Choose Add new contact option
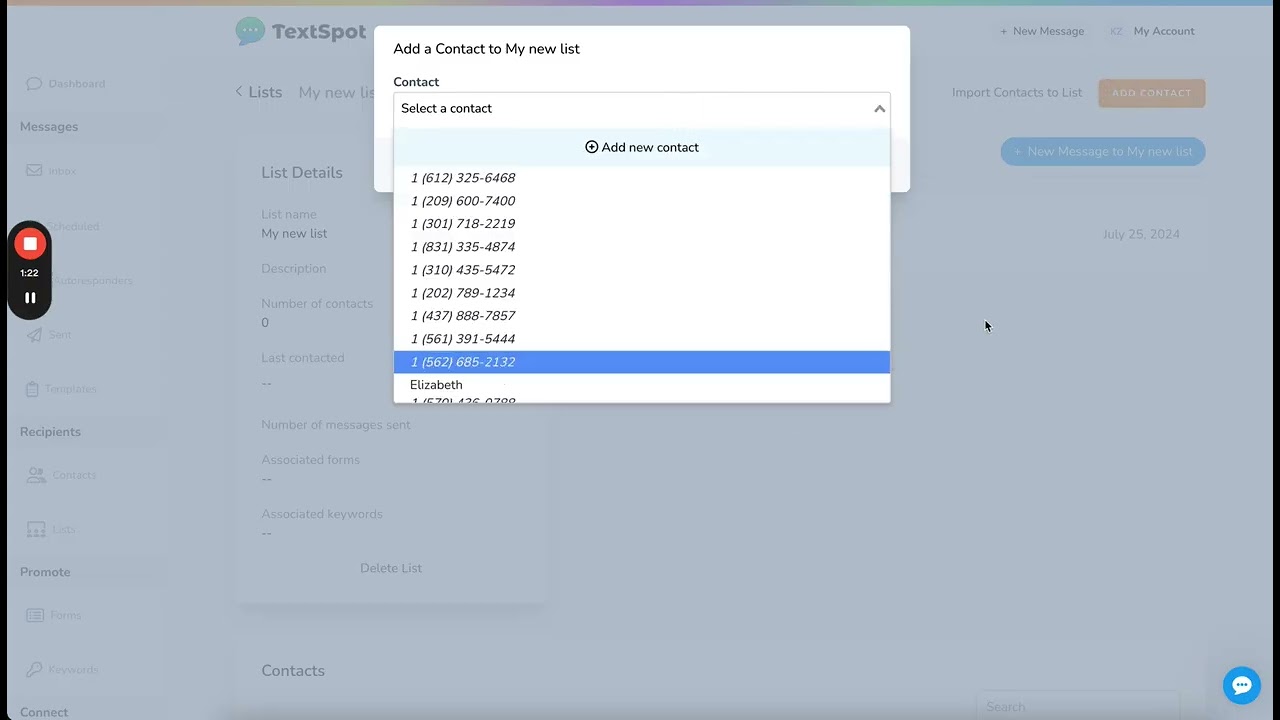The image size is (1280, 720). click(x=642, y=147)
